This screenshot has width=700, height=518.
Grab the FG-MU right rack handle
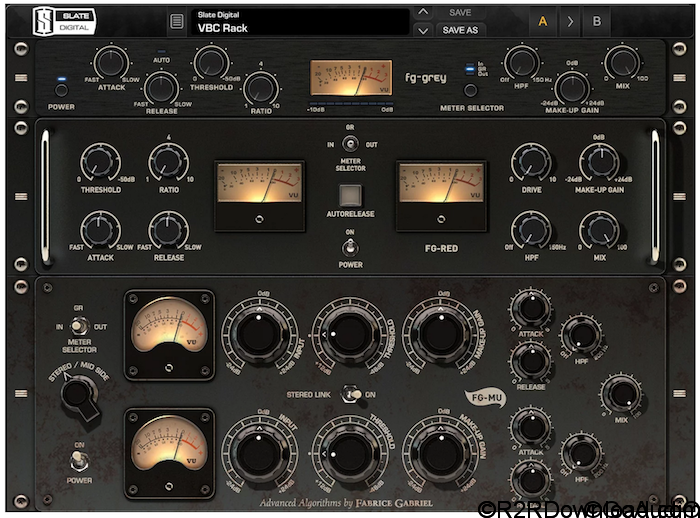tap(679, 394)
